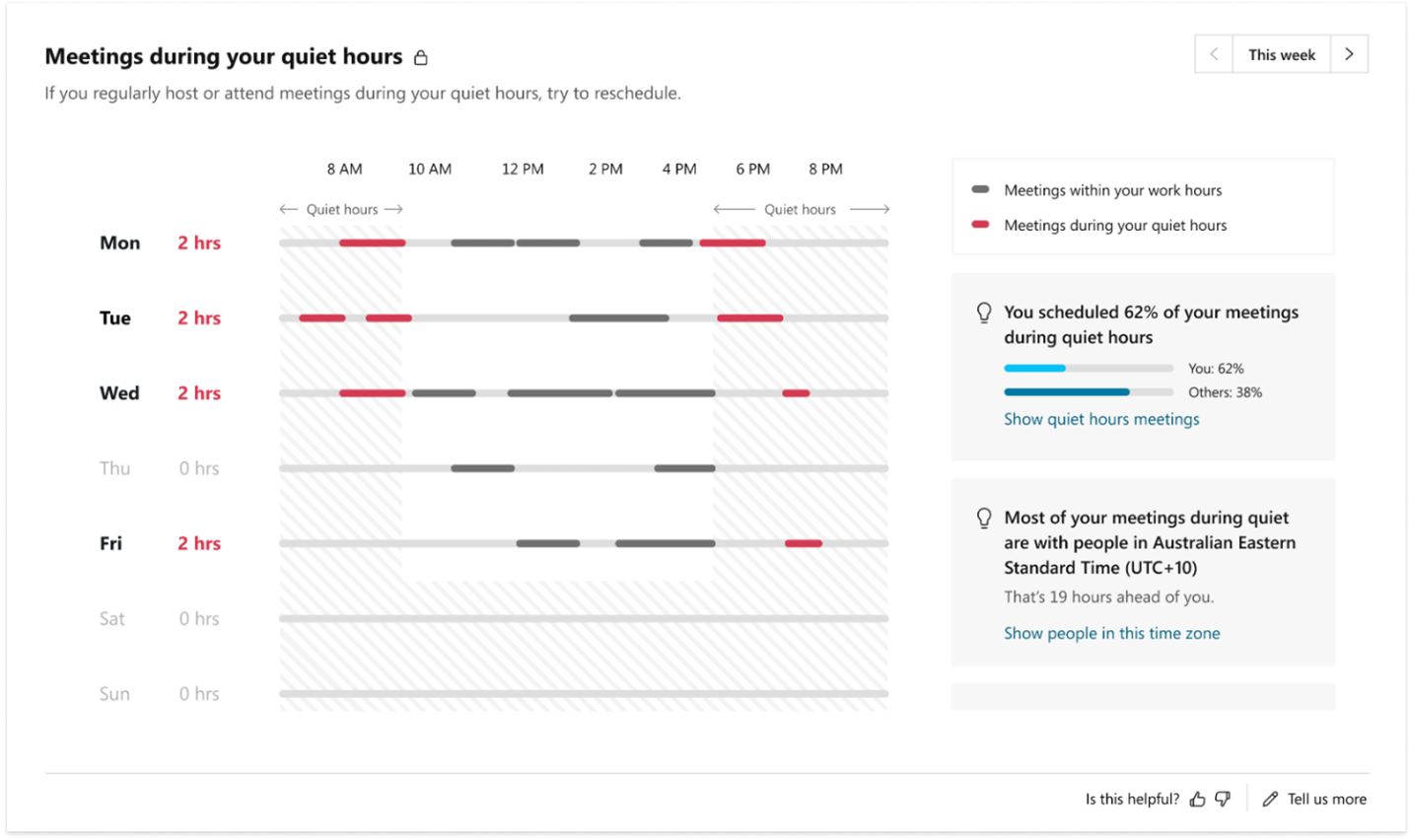Click the 2 hrs label for Wednesday
The height and width of the screenshot is (840, 1410).
pyautogui.click(x=198, y=392)
